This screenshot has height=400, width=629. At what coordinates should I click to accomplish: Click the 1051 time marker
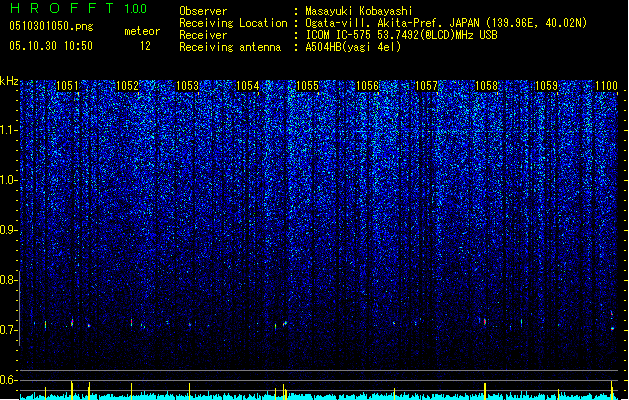(x=67, y=86)
